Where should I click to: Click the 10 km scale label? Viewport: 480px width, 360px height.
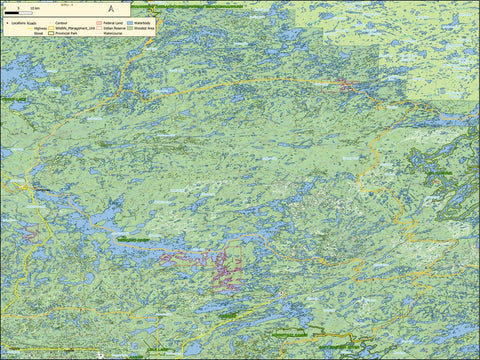pos(35,8)
